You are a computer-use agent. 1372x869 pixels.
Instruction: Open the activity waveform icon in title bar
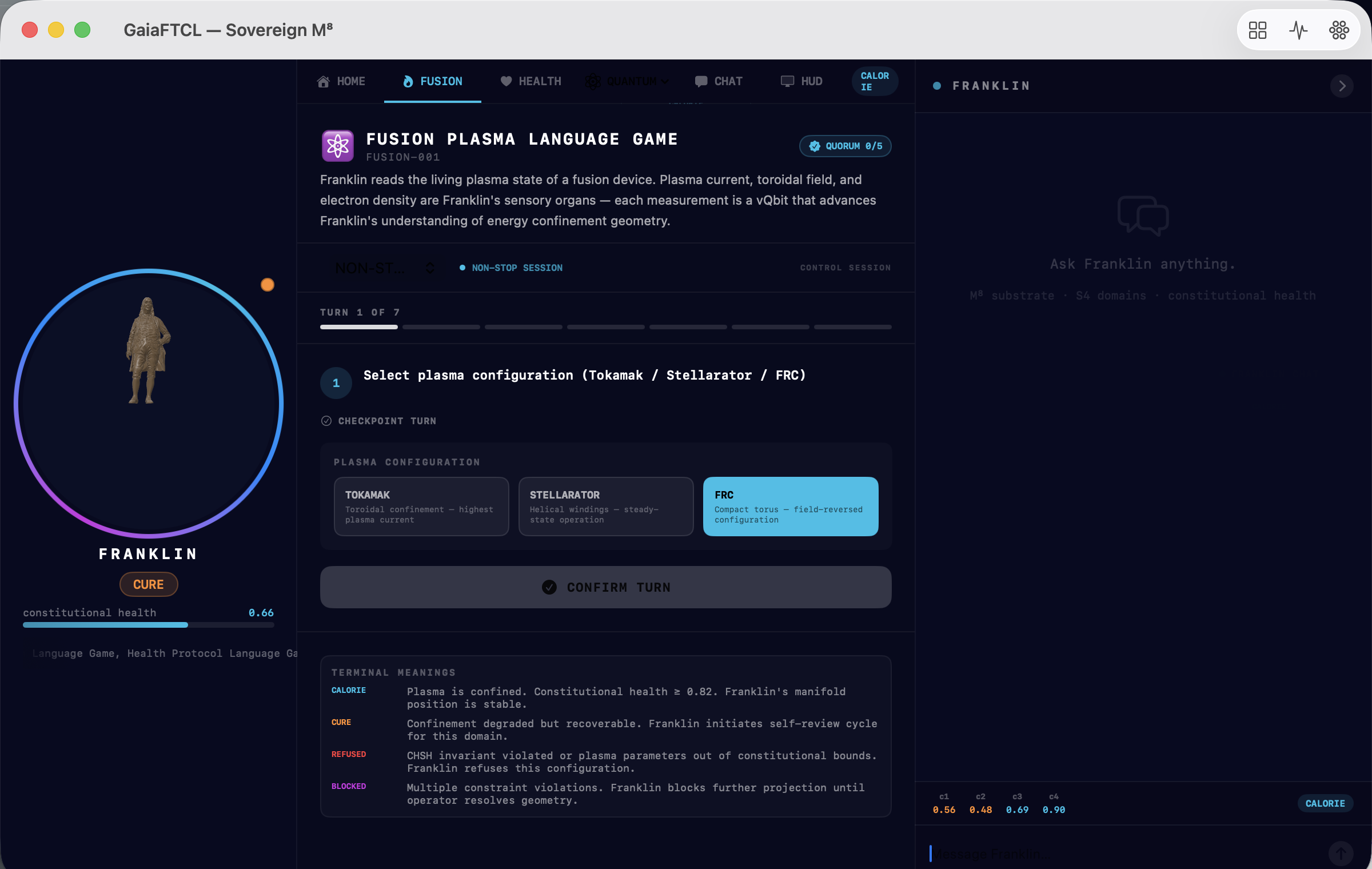[1298, 30]
